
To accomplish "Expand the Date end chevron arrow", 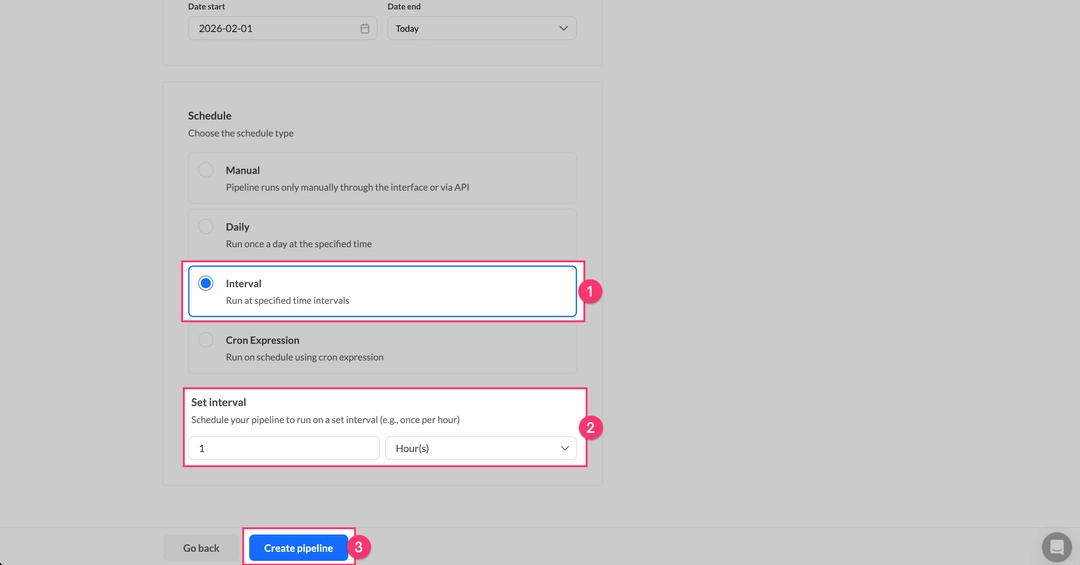I will [x=563, y=29].
